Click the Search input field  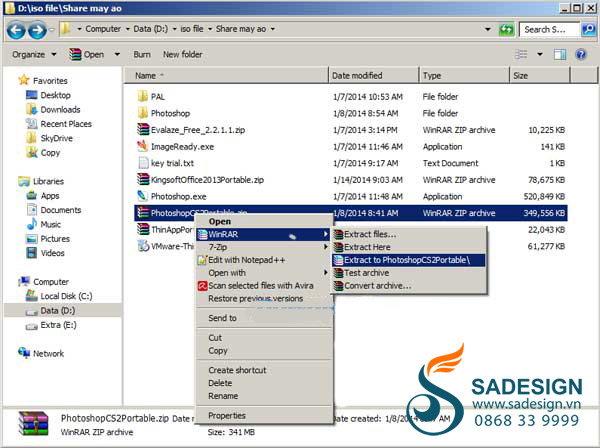coord(549,29)
